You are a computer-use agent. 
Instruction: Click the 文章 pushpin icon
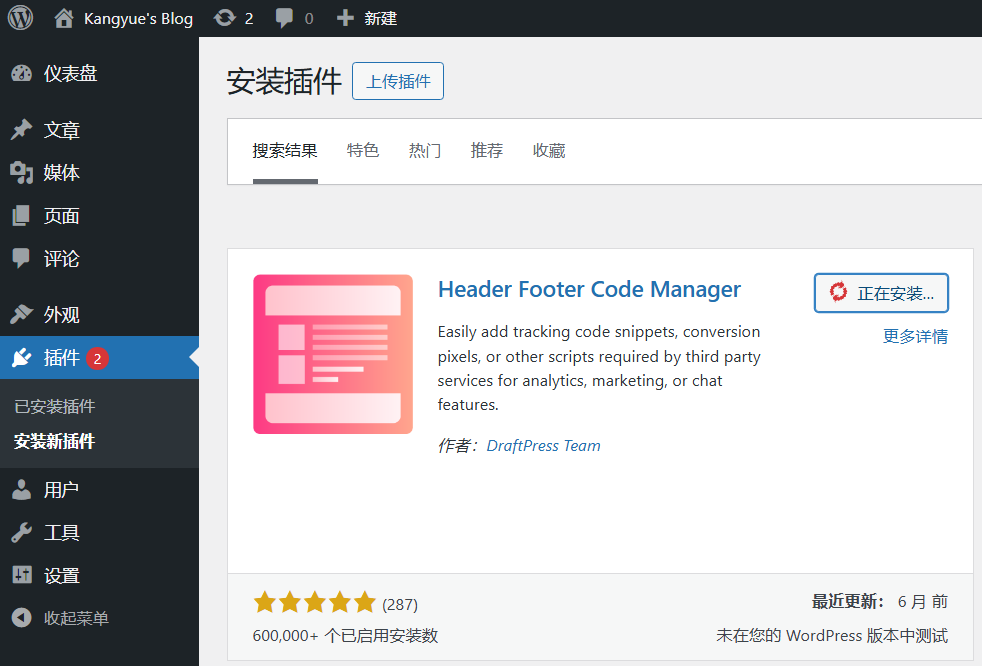(21, 130)
